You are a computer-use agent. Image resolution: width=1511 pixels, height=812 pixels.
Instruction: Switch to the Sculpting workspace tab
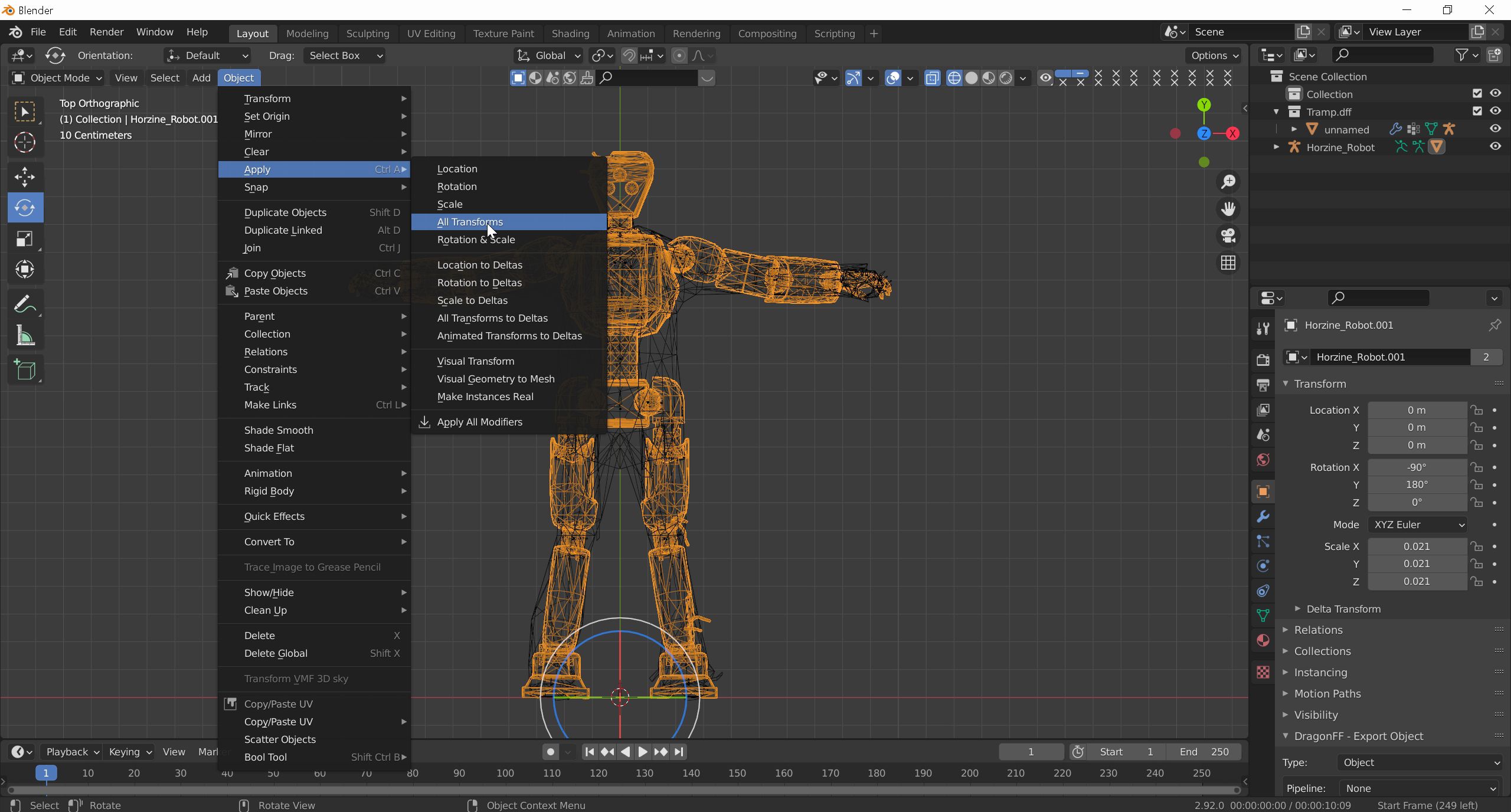tap(367, 34)
